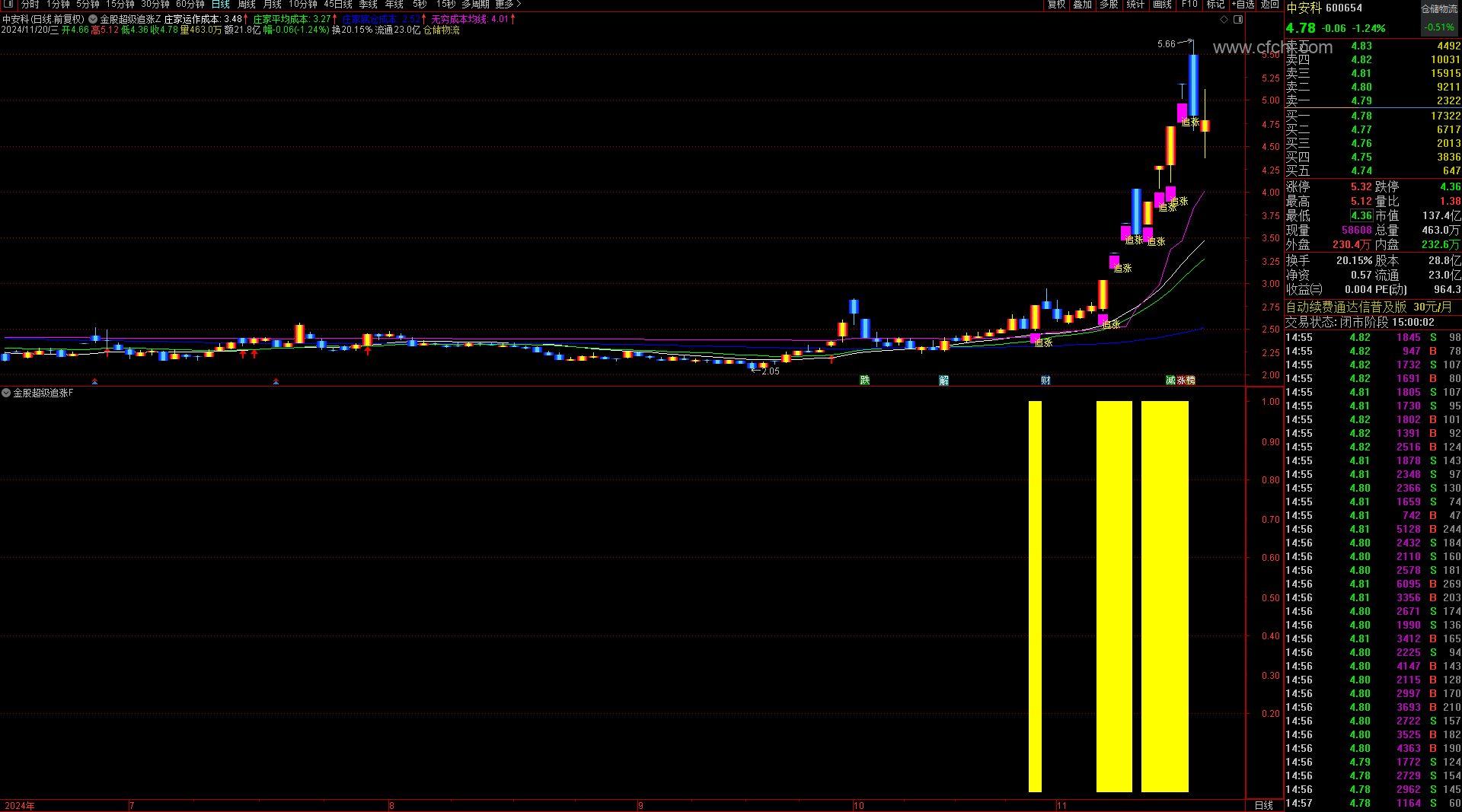Click the 叠加 overlay button
The height and width of the screenshot is (812, 1462).
point(1083,5)
